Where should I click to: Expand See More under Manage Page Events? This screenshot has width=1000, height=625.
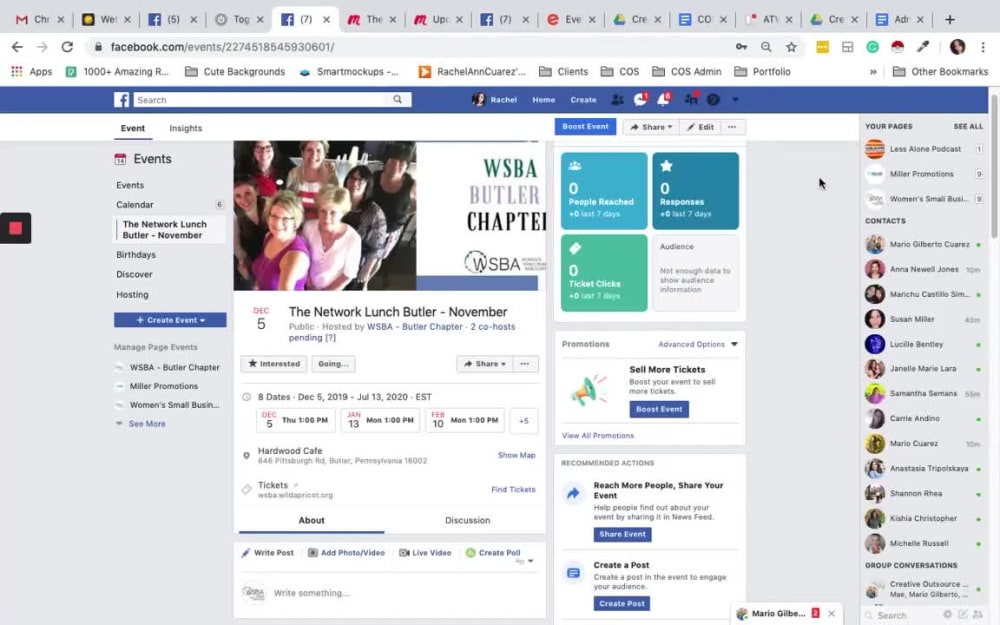[147, 423]
